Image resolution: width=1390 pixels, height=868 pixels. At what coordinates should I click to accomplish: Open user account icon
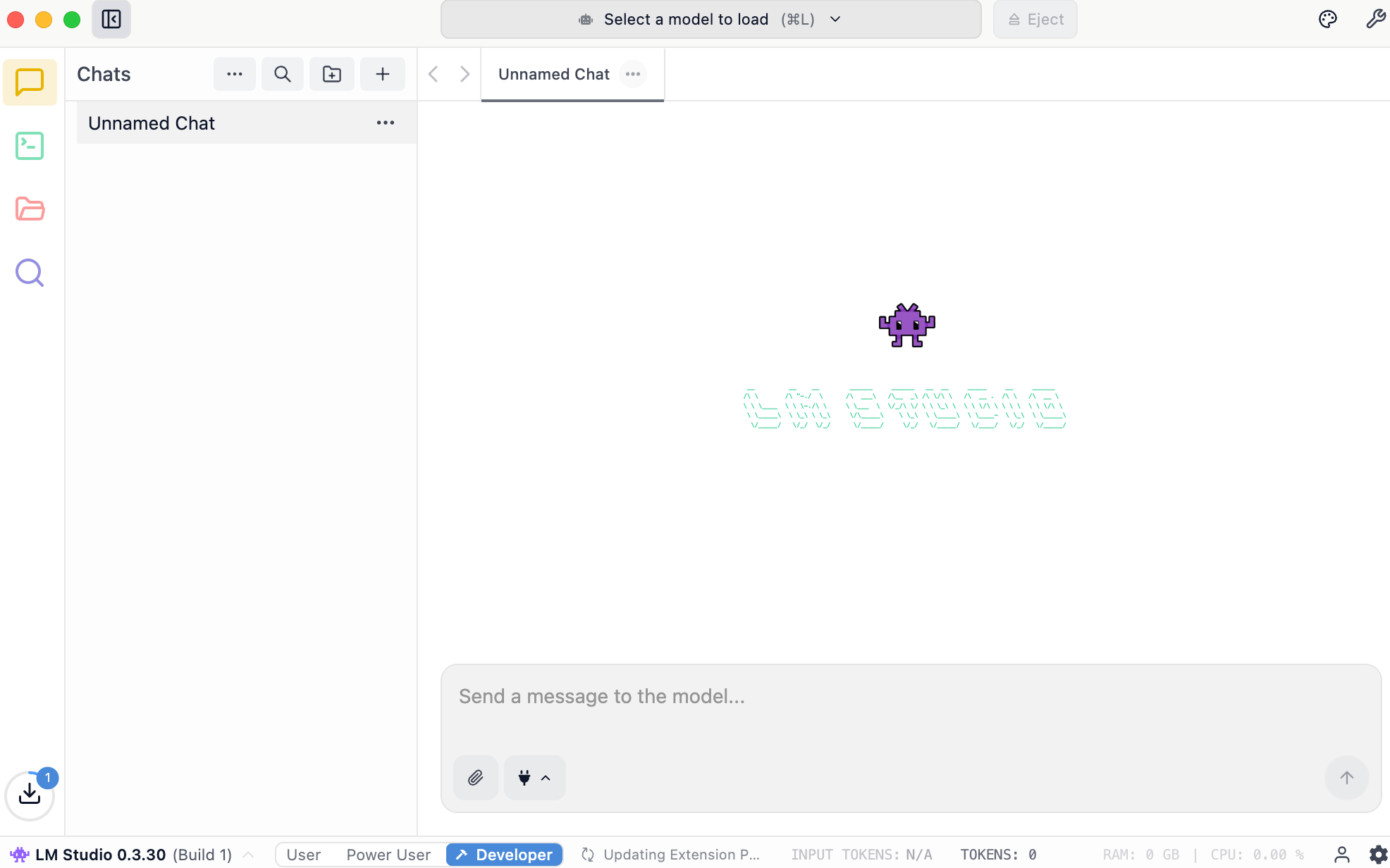pyautogui.click(x=1342, y=855)
